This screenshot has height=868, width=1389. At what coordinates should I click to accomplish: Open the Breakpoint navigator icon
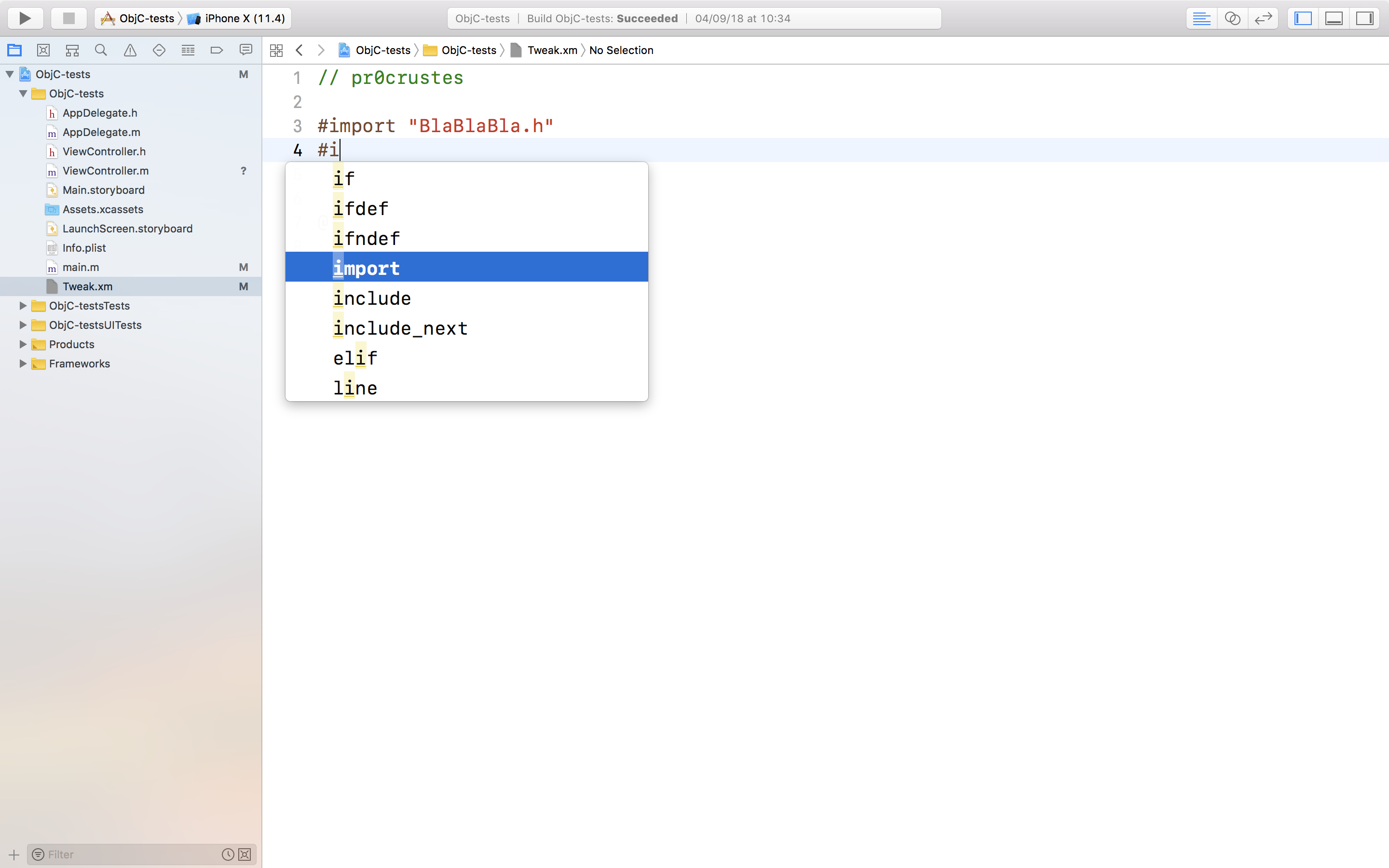point(217,51)
